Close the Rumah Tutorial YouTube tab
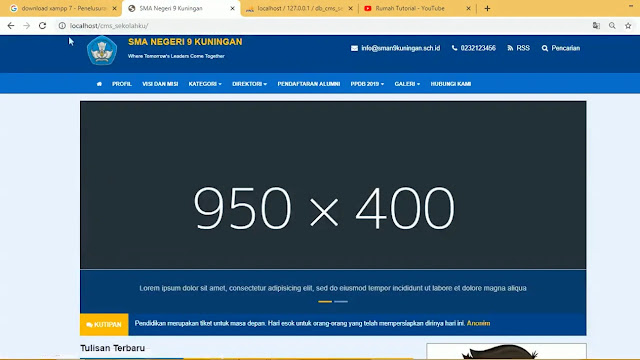 pyautogui.click(x=468, y=8)
